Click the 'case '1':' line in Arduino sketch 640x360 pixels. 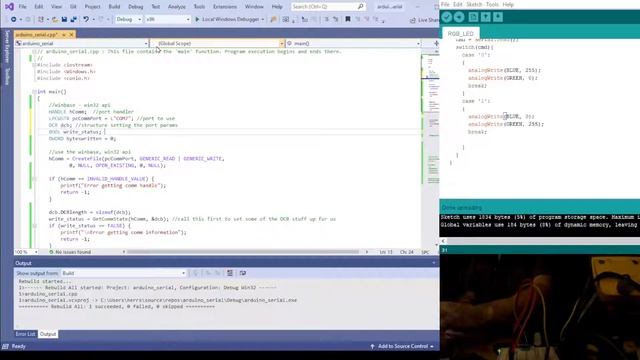point(476,101)
